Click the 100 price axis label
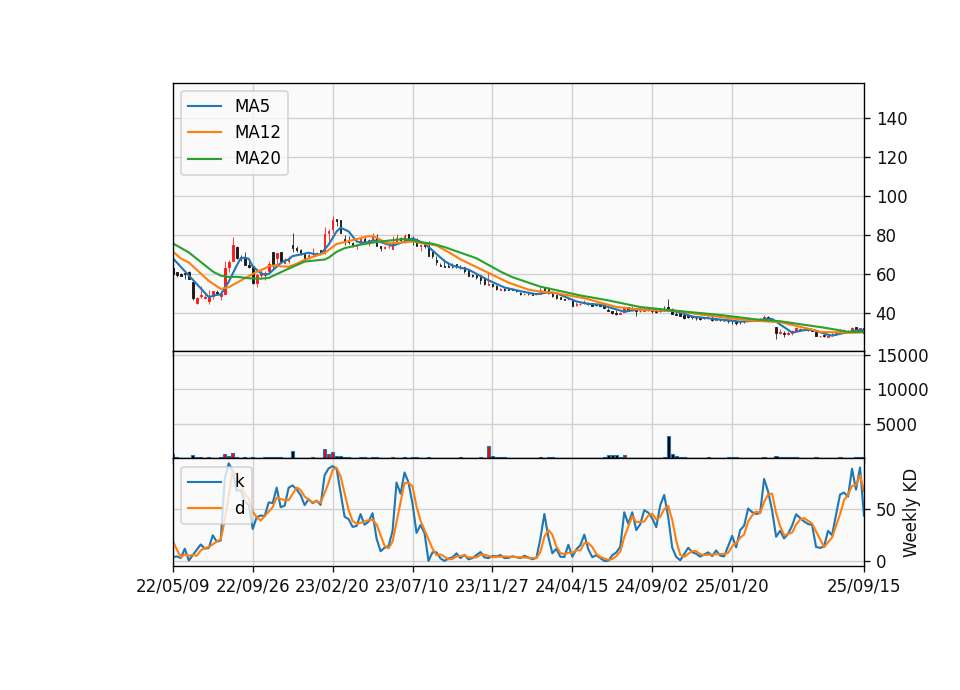 point(891,197)
